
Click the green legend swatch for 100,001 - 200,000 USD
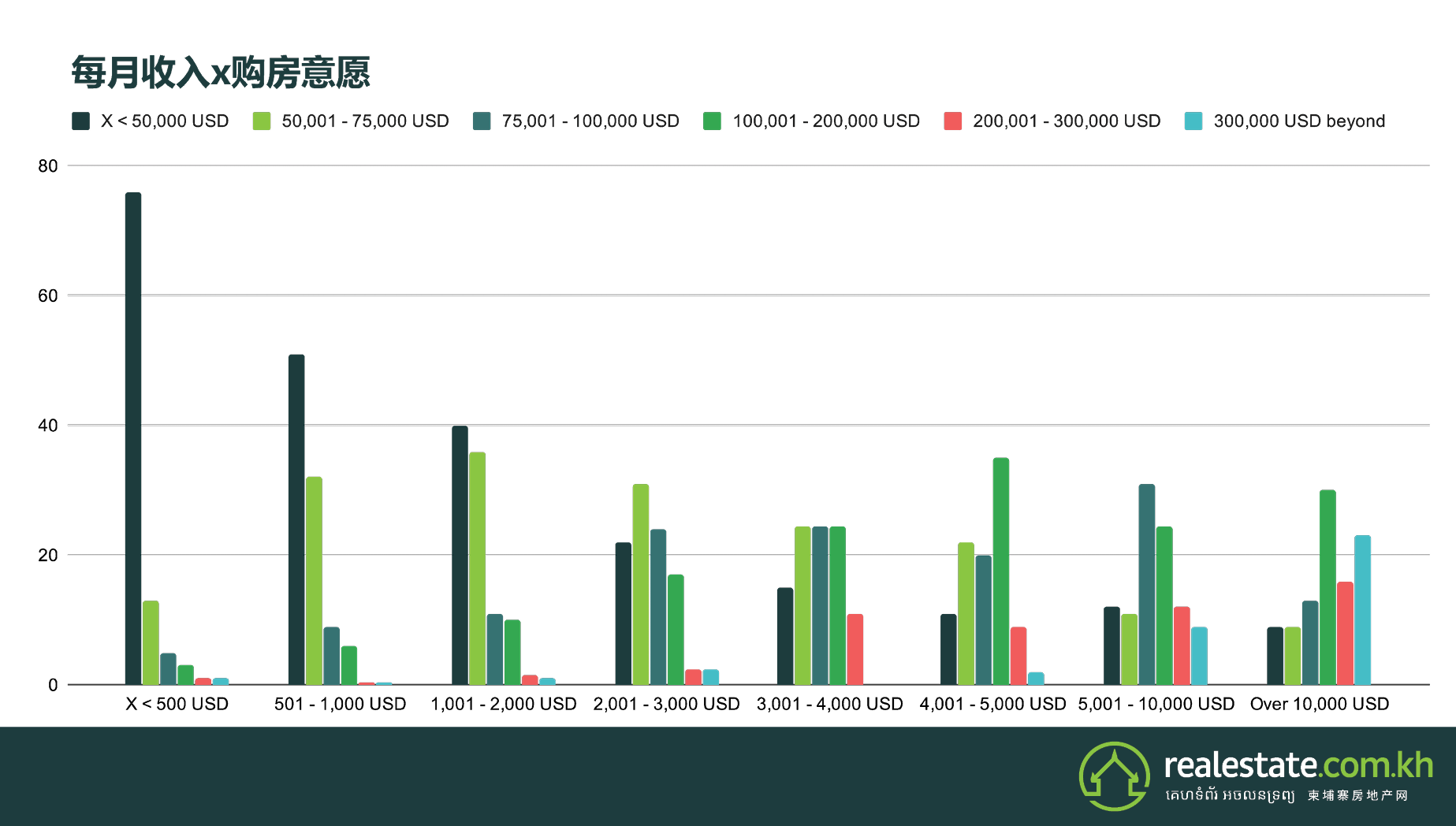pyautogui.click(x=712, y=121)
